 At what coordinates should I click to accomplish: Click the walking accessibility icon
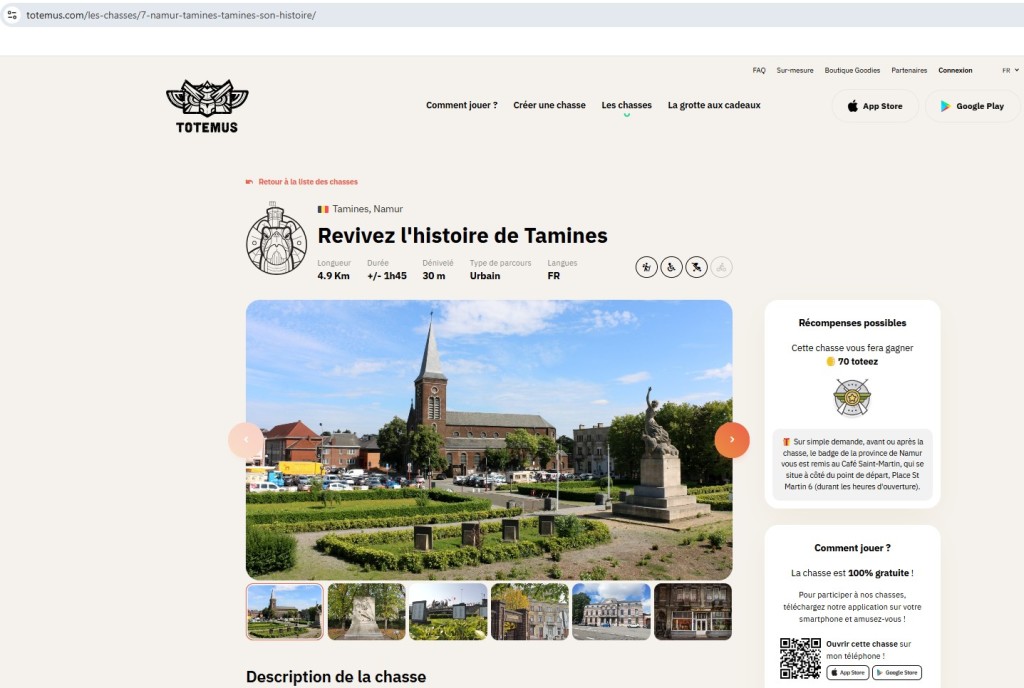click(x=646, y=267)
